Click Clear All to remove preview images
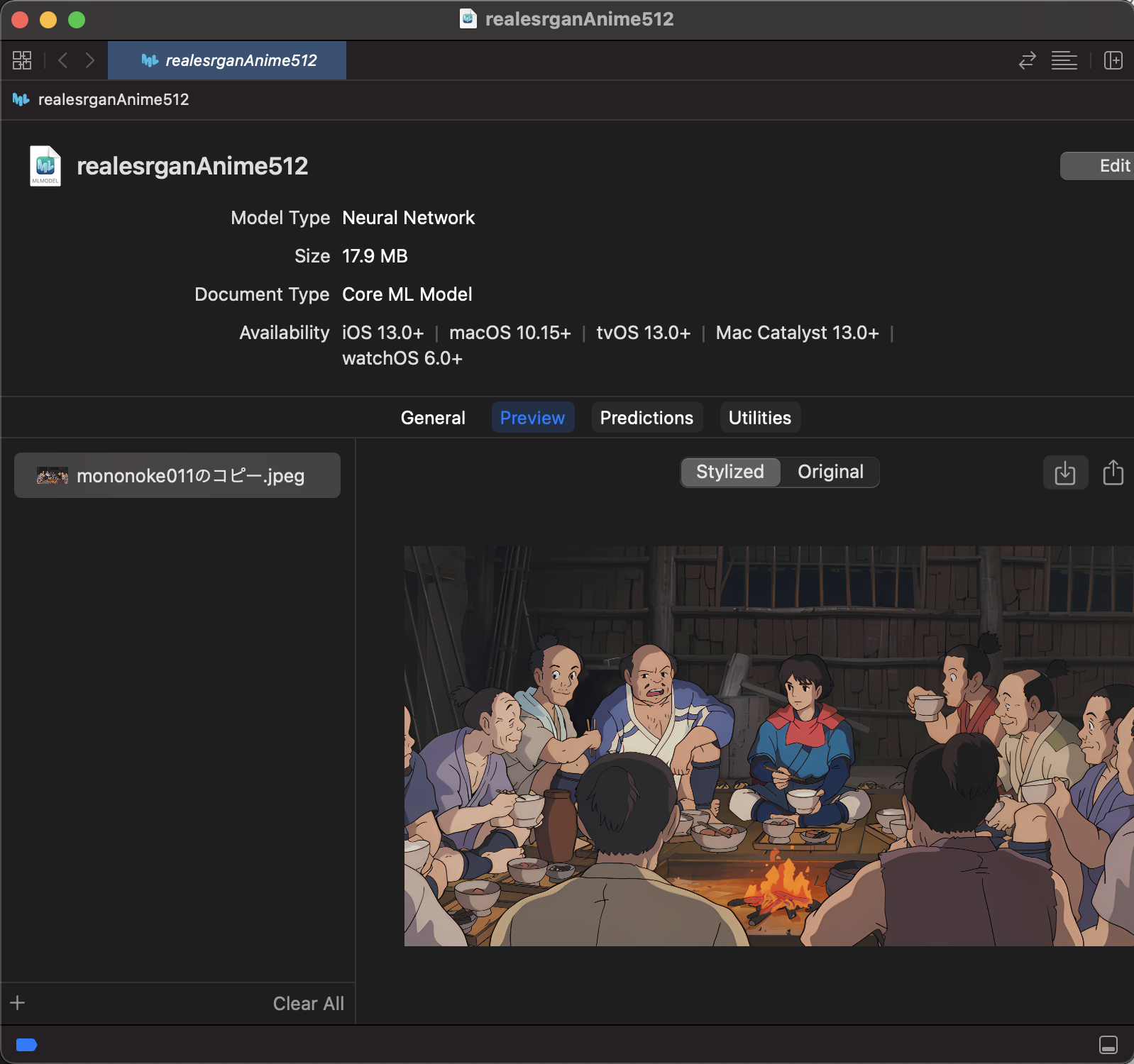The height and width of the screenshot is (1064, 1134). tap(308, 1004)
